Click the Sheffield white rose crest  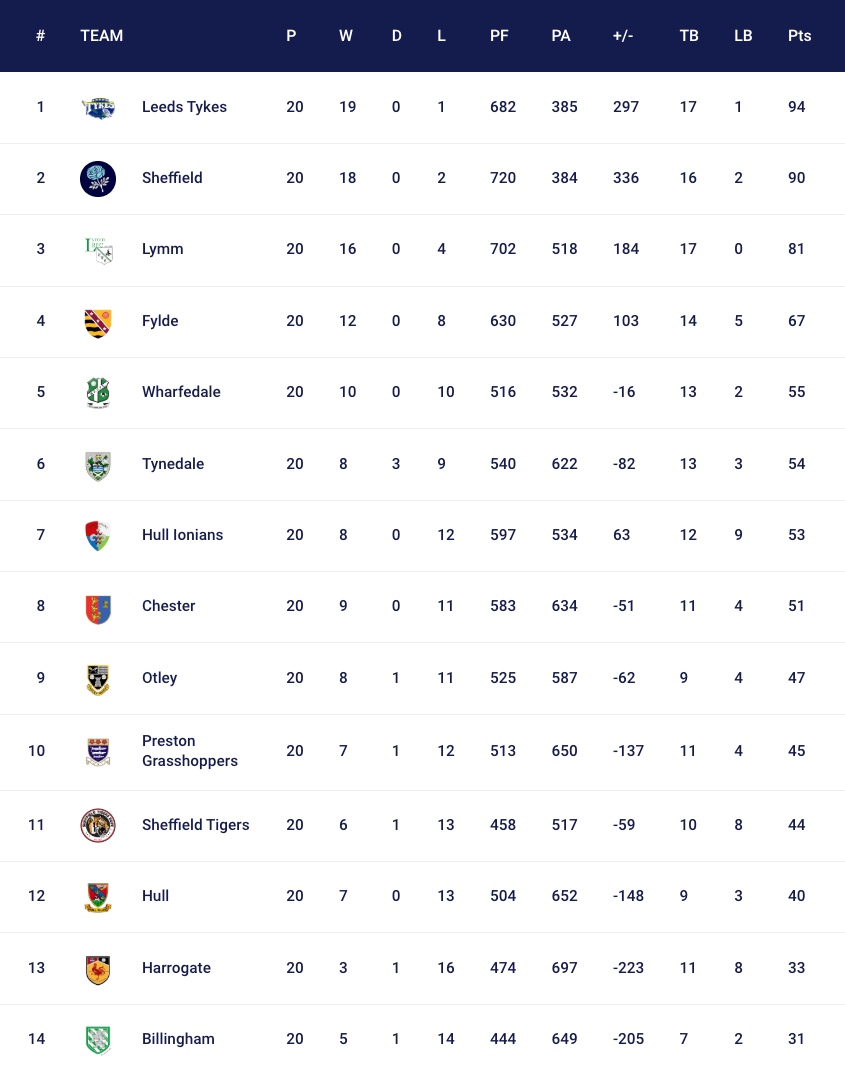[x=98, y=179]
